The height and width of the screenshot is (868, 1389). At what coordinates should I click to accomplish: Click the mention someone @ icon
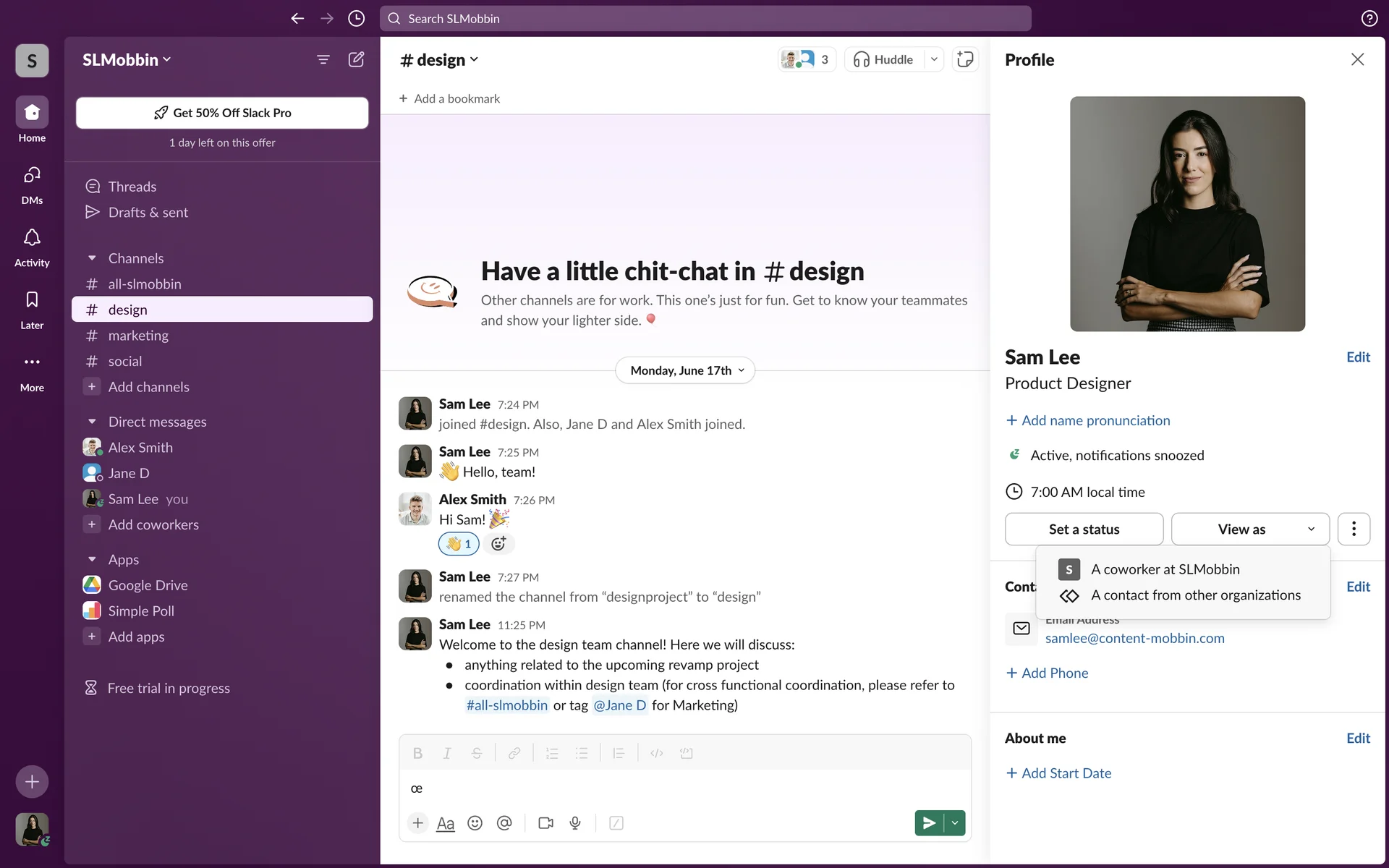pyautogui.click(x=504, y=823)
